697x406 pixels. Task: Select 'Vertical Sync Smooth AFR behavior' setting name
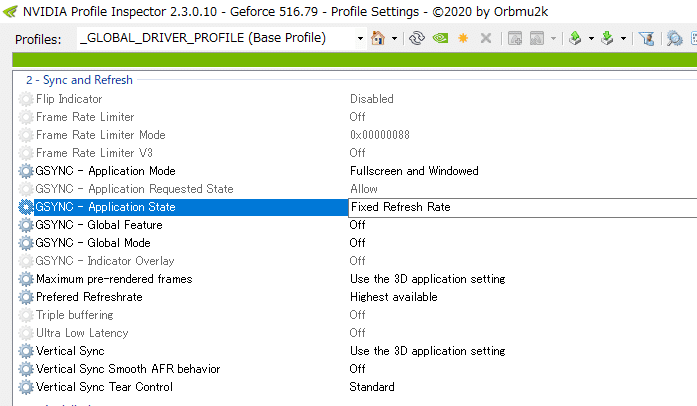tap(128, 369)
